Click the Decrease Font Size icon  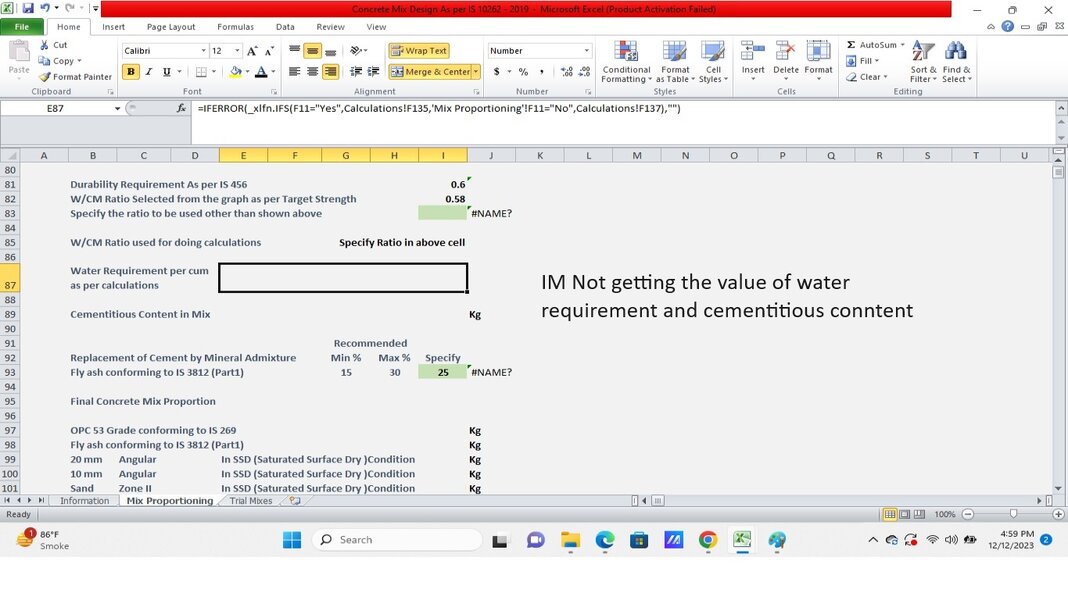click(270, 51)
